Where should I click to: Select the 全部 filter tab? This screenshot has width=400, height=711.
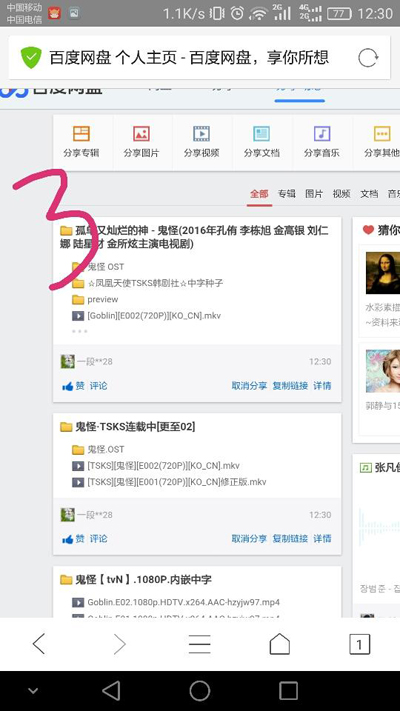coord(259,194)
